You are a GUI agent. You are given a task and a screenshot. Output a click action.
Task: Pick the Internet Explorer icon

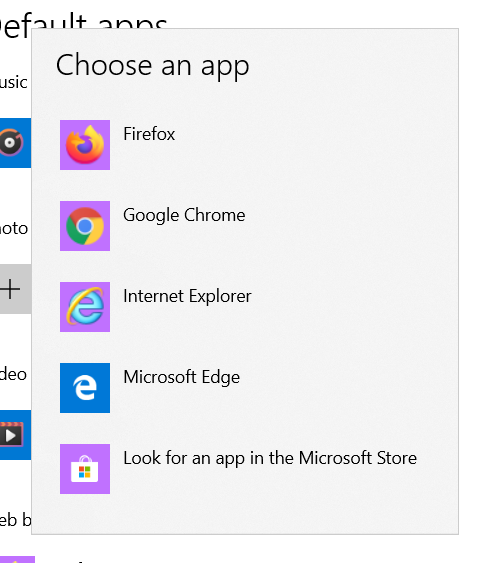[x=85, y=307]
